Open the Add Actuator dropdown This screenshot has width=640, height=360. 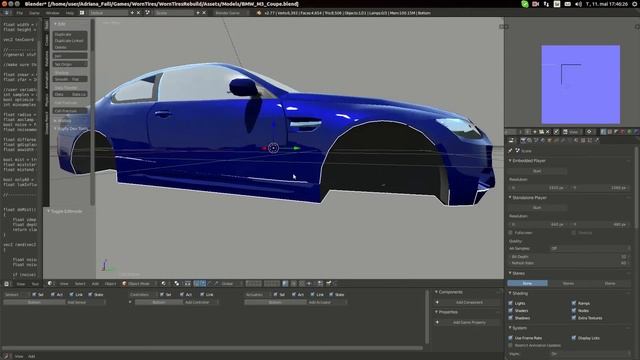click(326, 302)
